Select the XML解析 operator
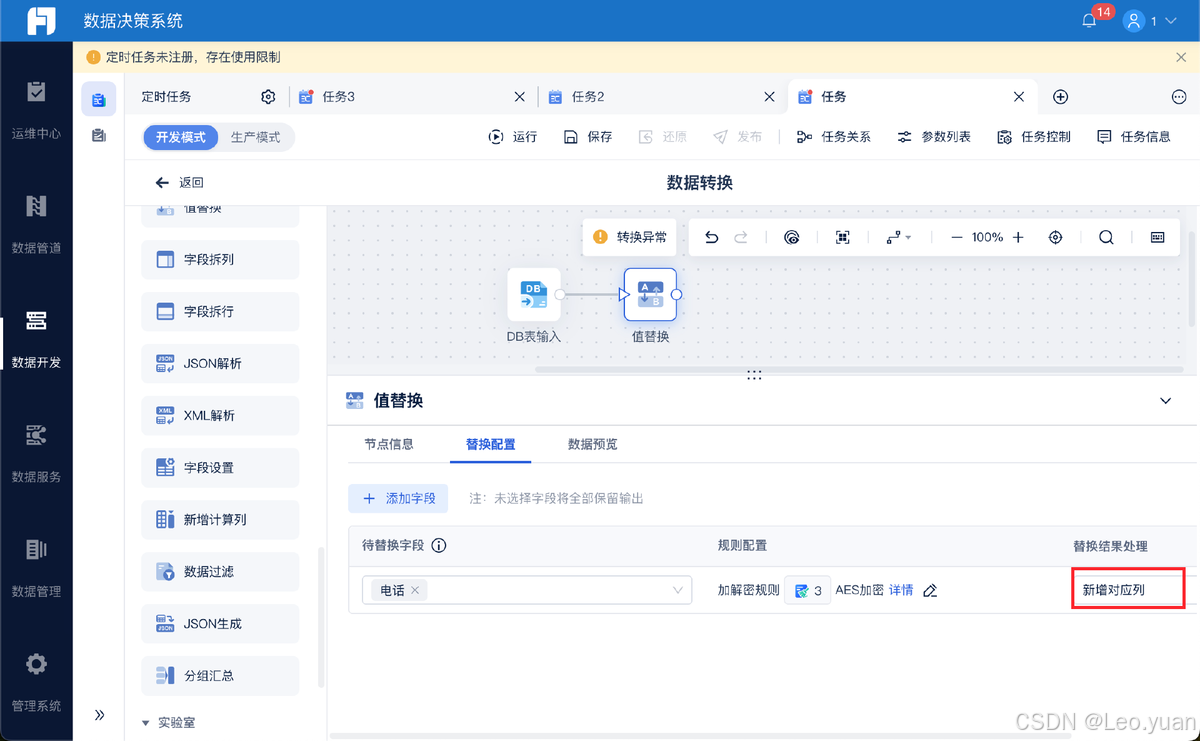Screen dimensions: 1200x741 [x=220, y=415]
